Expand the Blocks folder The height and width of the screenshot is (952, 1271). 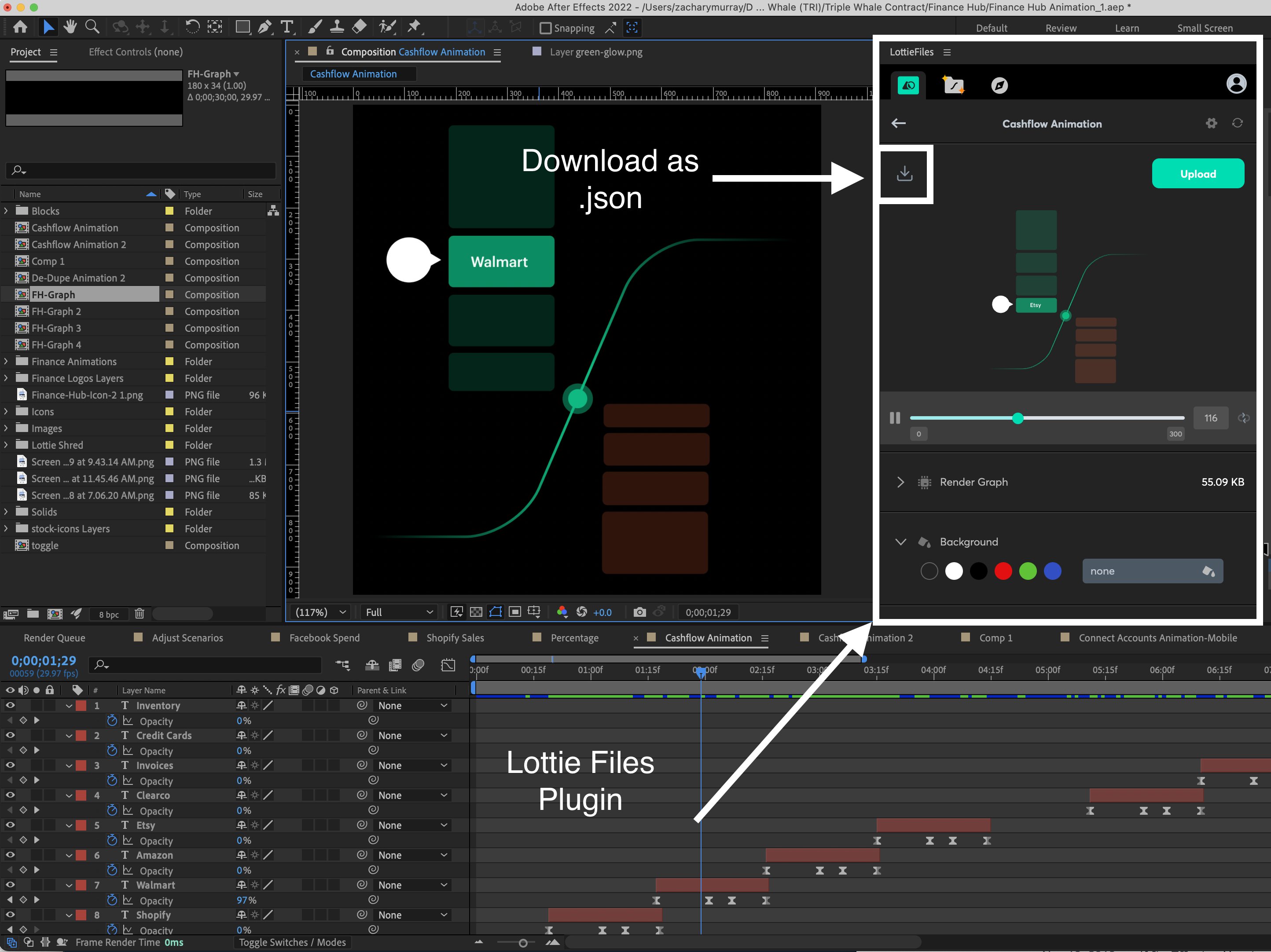coord(6,211)
